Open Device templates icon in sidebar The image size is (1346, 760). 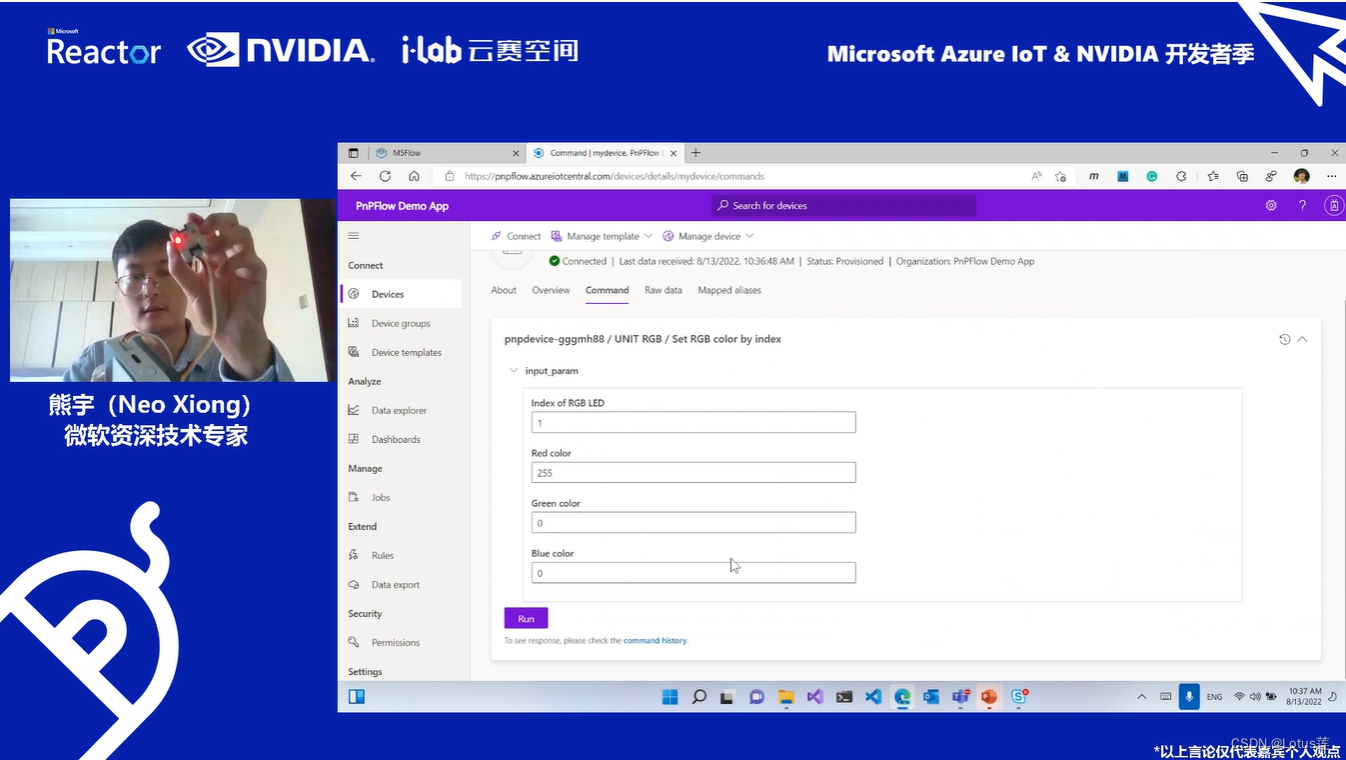(x=353, y=352)
